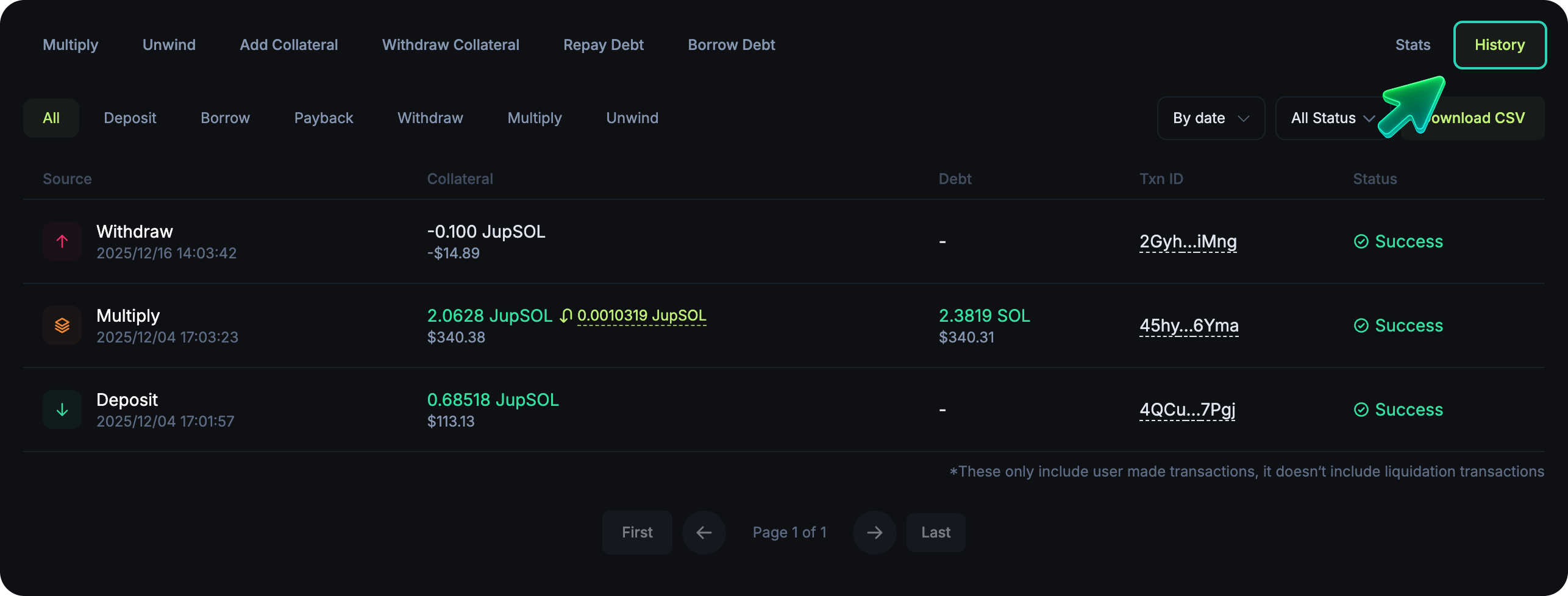Screen dimensions: 1568x596
Task: Open transaction 45hy...6Yma link
Action: coord(1189,326)
